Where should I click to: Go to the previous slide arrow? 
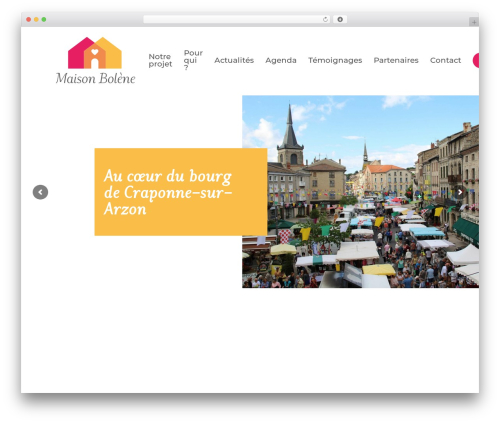point(40,192)
